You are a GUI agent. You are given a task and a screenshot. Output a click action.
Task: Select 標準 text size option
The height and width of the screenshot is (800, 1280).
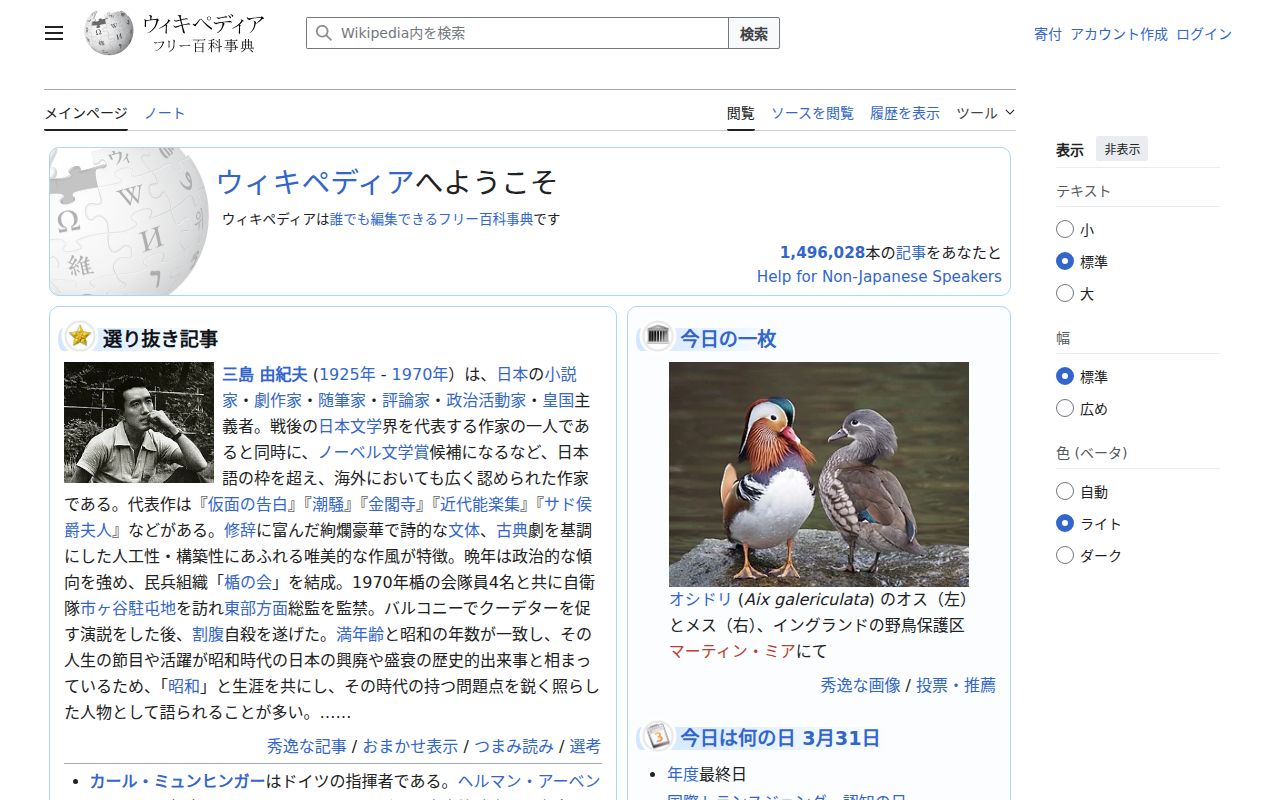[1065, 261]
